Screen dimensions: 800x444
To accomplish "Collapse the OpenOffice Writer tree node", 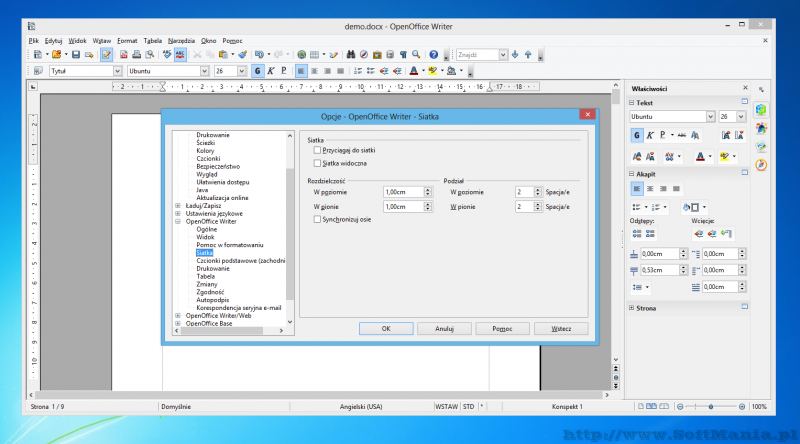I will (178, 221).
